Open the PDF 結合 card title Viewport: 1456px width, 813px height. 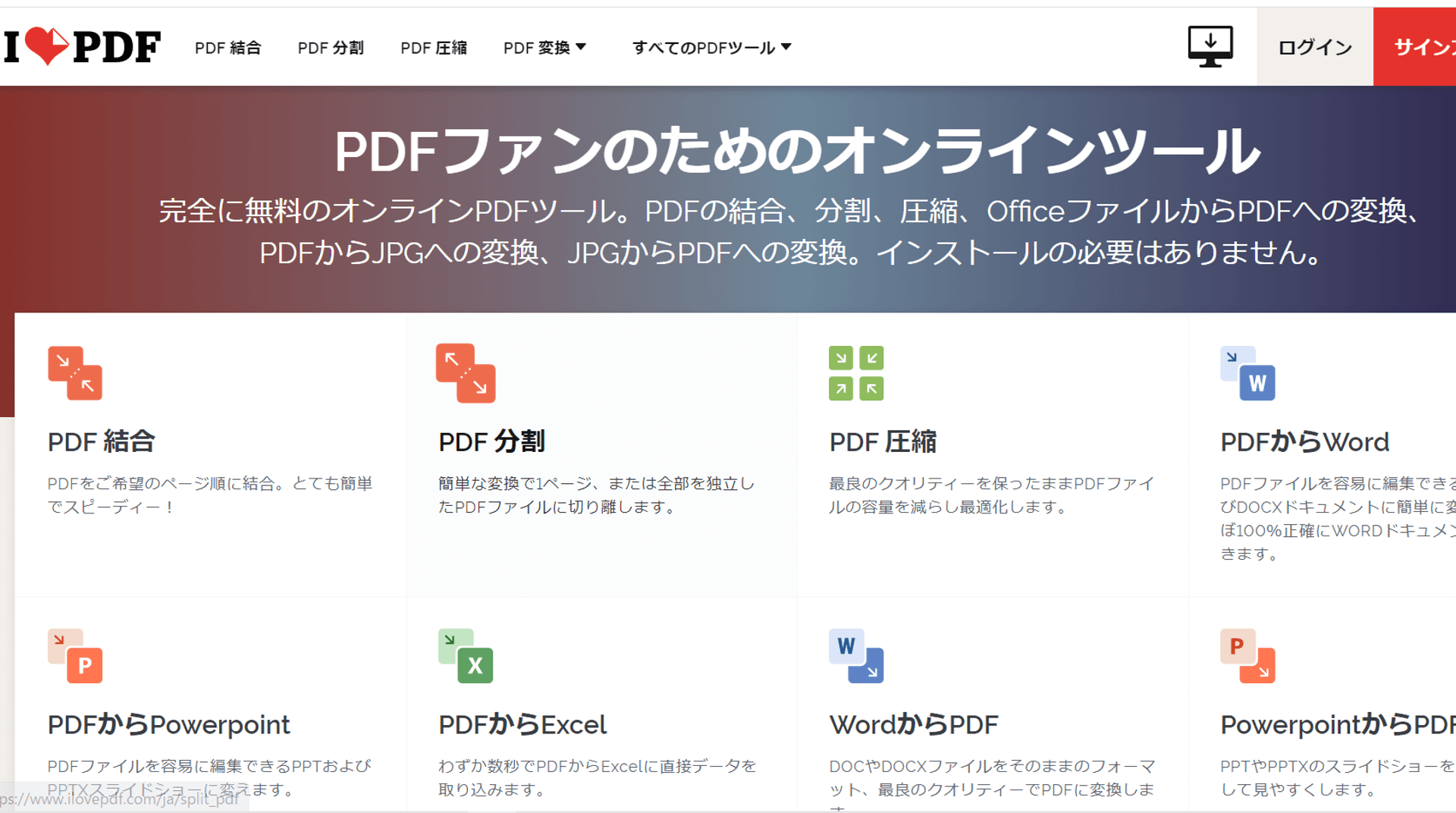click(102, 441)
